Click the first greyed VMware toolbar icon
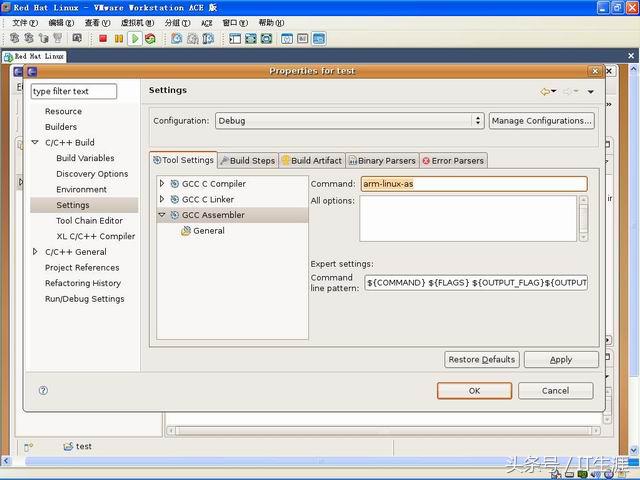Image resolution: width=640 pixels, height=480 pixels. [x=14, y=38]
